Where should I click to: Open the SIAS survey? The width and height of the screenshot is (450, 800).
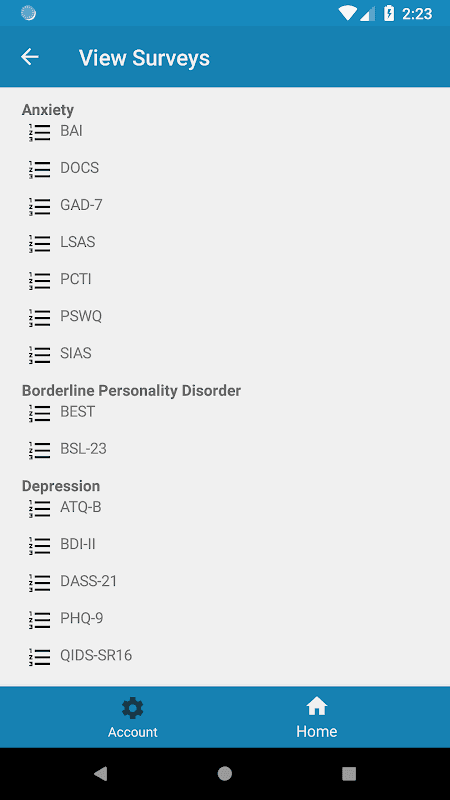click(76, 353)
